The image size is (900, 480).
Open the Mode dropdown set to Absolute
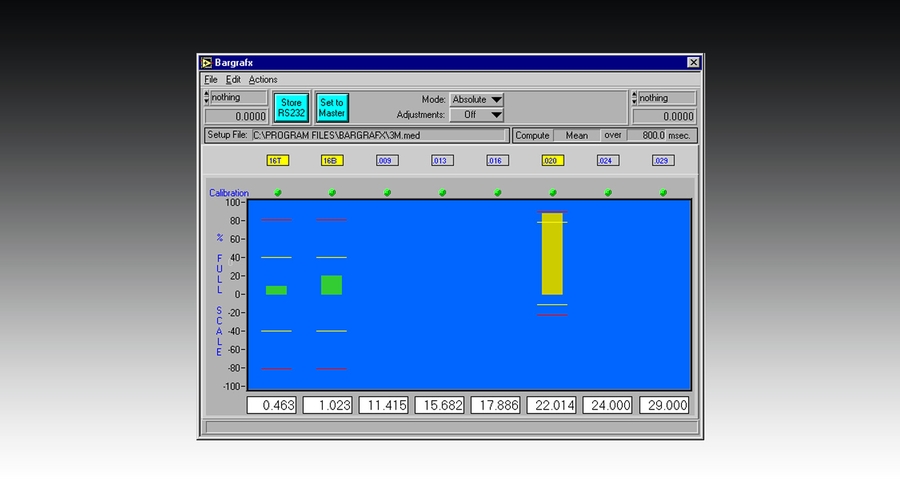point(477,100)
